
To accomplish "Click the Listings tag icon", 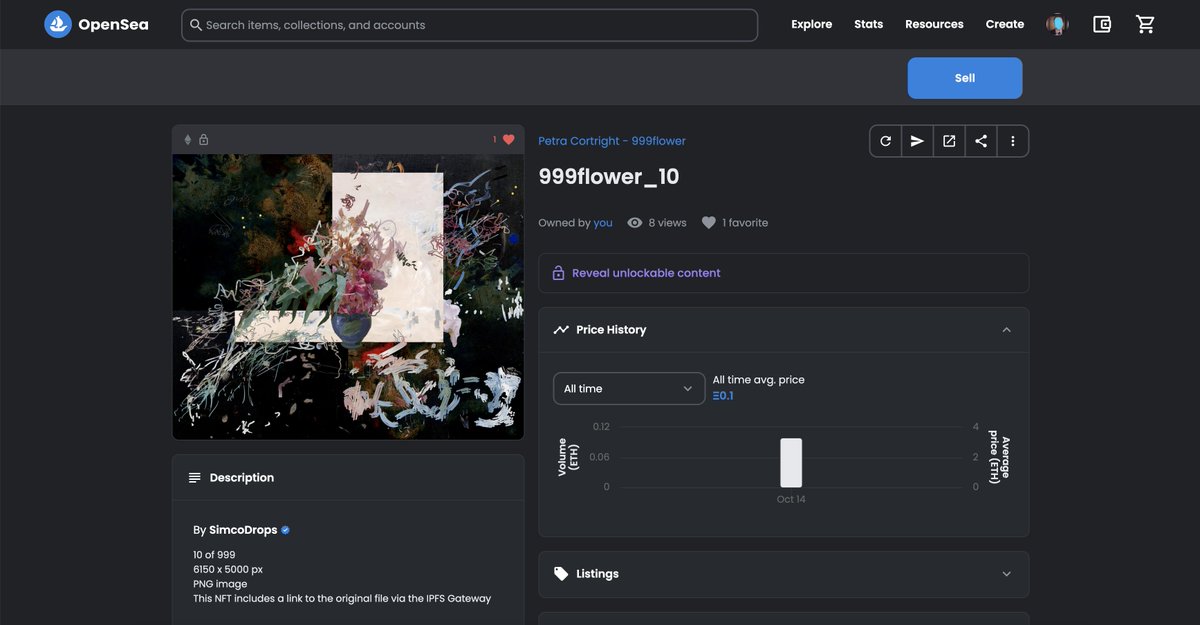I will [561, 574].
